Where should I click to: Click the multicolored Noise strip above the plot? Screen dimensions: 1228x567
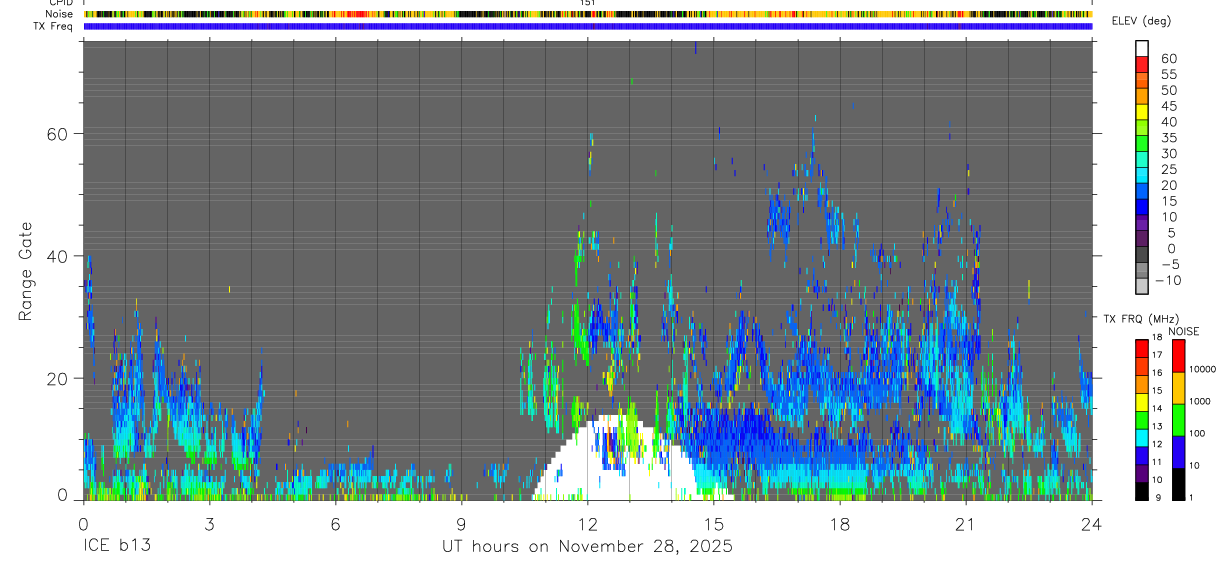[x=588, y=14]
